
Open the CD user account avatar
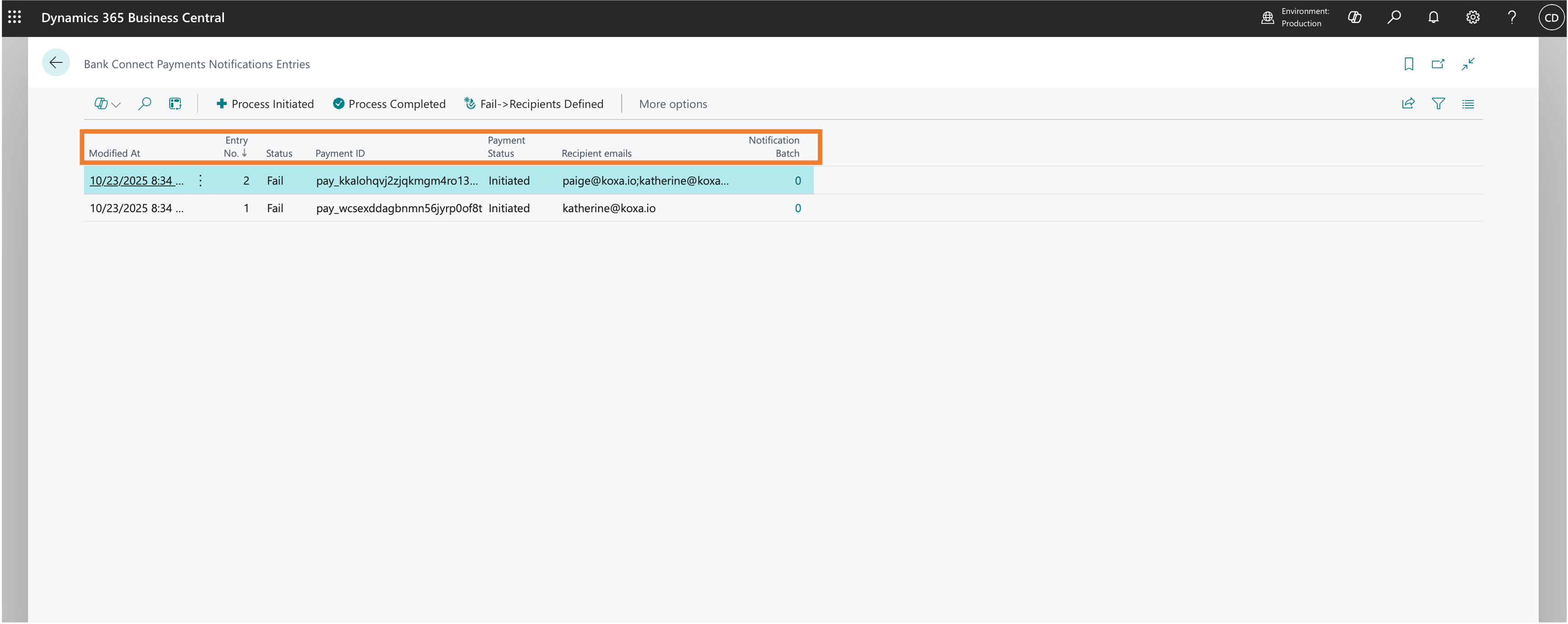(x=1551, y=18)
